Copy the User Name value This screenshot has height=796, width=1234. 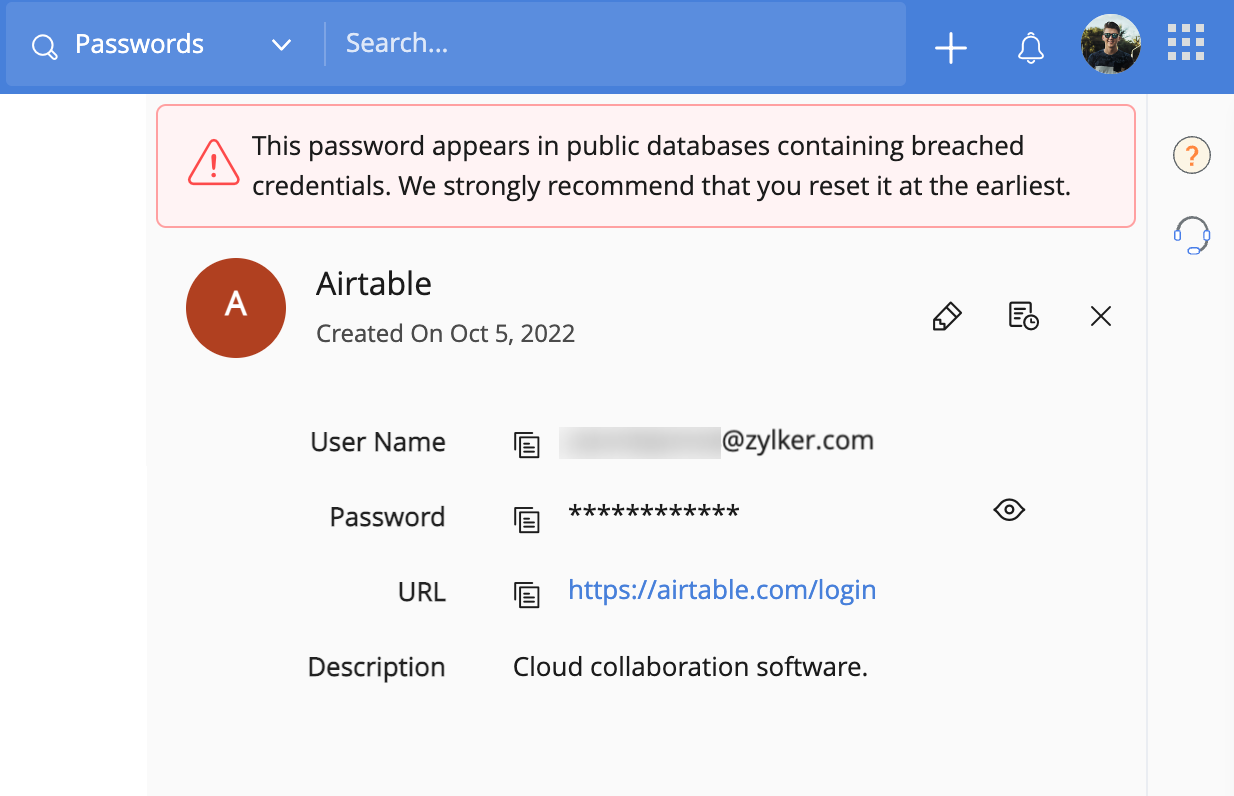click(x=527, y=445)
